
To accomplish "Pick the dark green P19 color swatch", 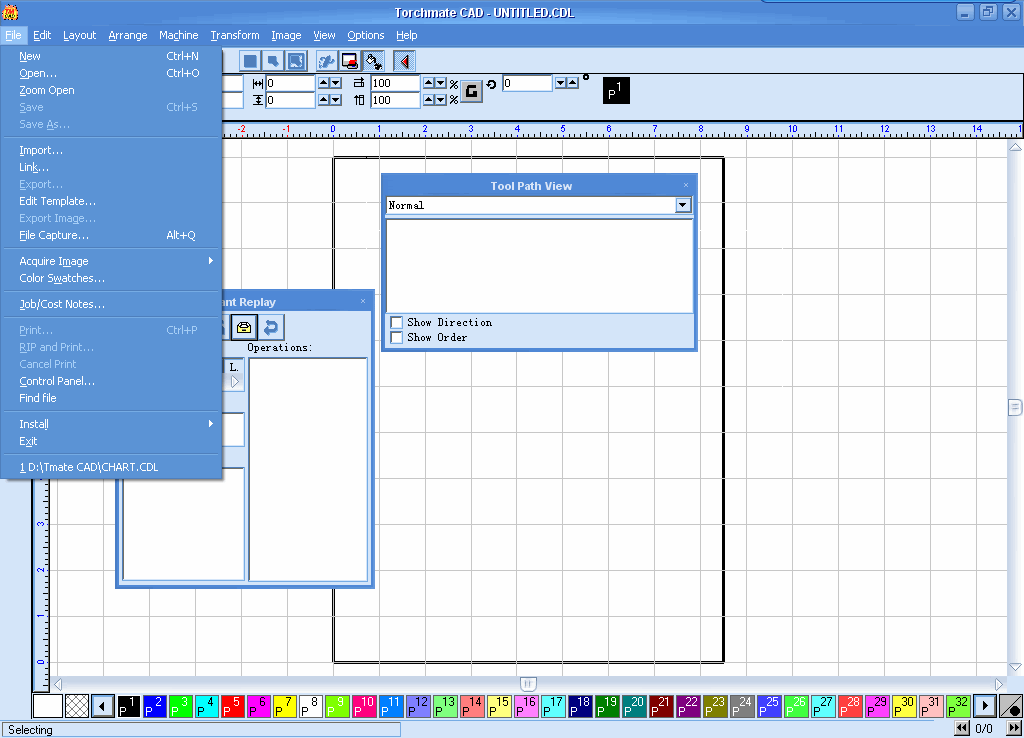I will click(607, 706).
